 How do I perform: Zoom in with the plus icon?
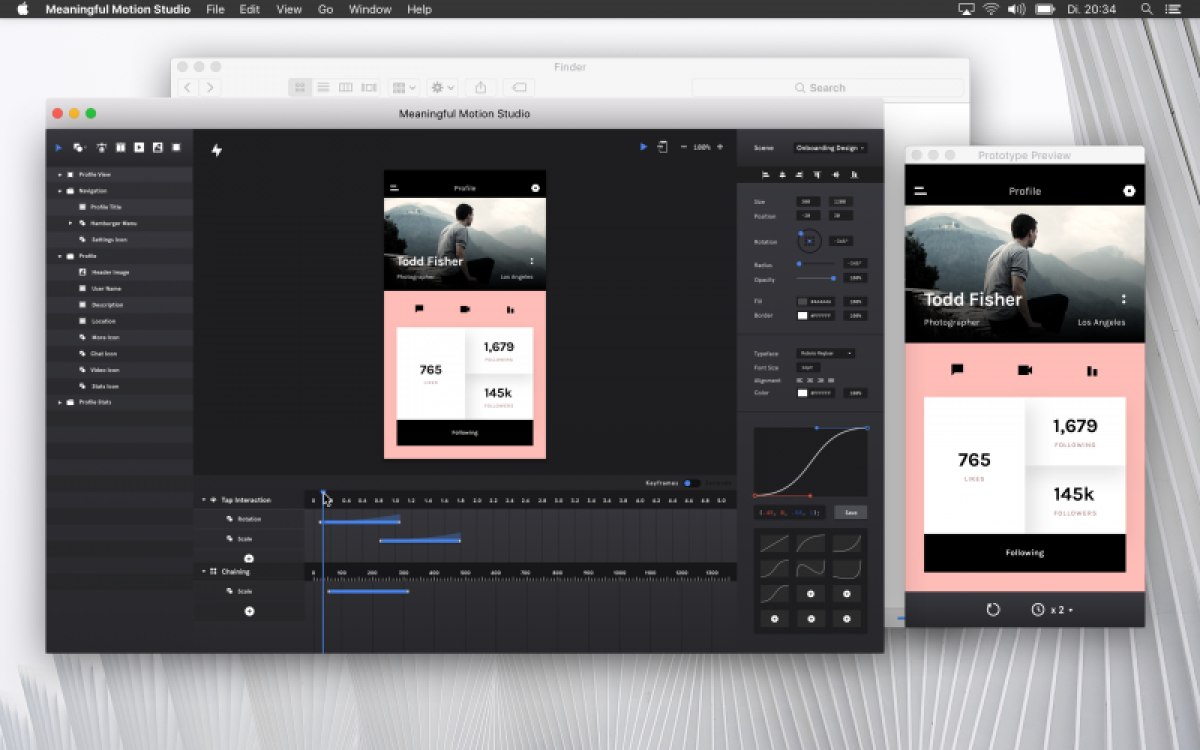pyautogui.click(x=721, y=147)
